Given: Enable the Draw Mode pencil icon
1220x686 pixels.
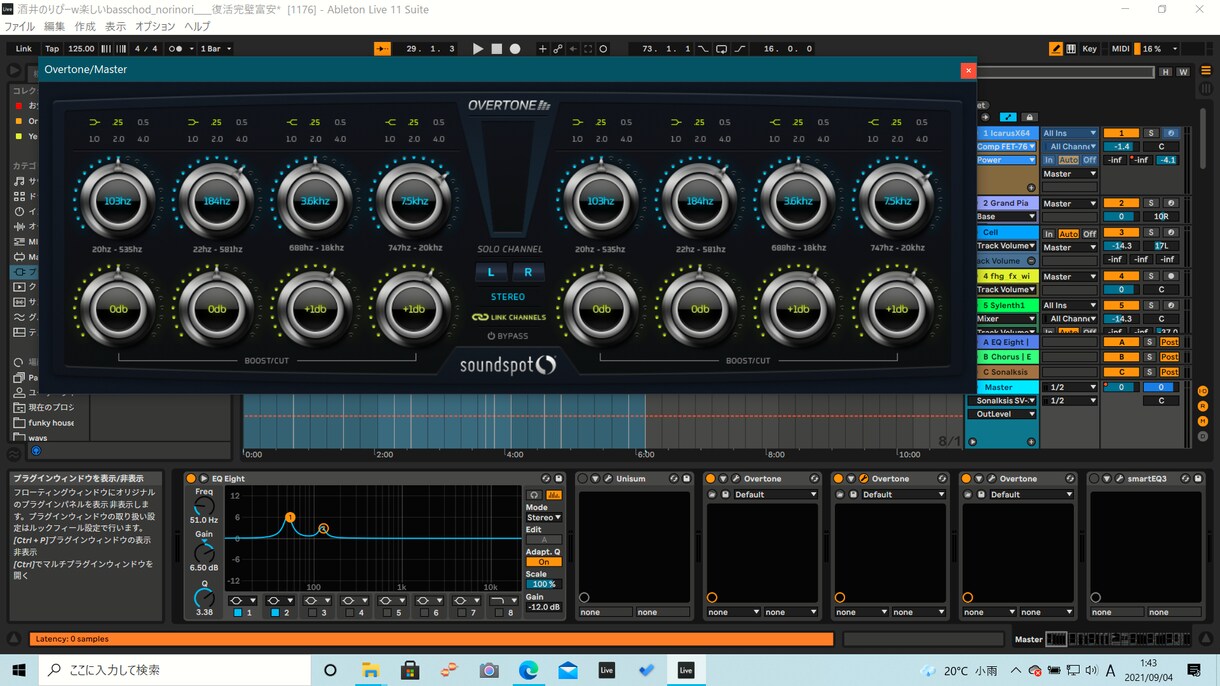Looking at the screenshot, I should (x=1056, y=49).
